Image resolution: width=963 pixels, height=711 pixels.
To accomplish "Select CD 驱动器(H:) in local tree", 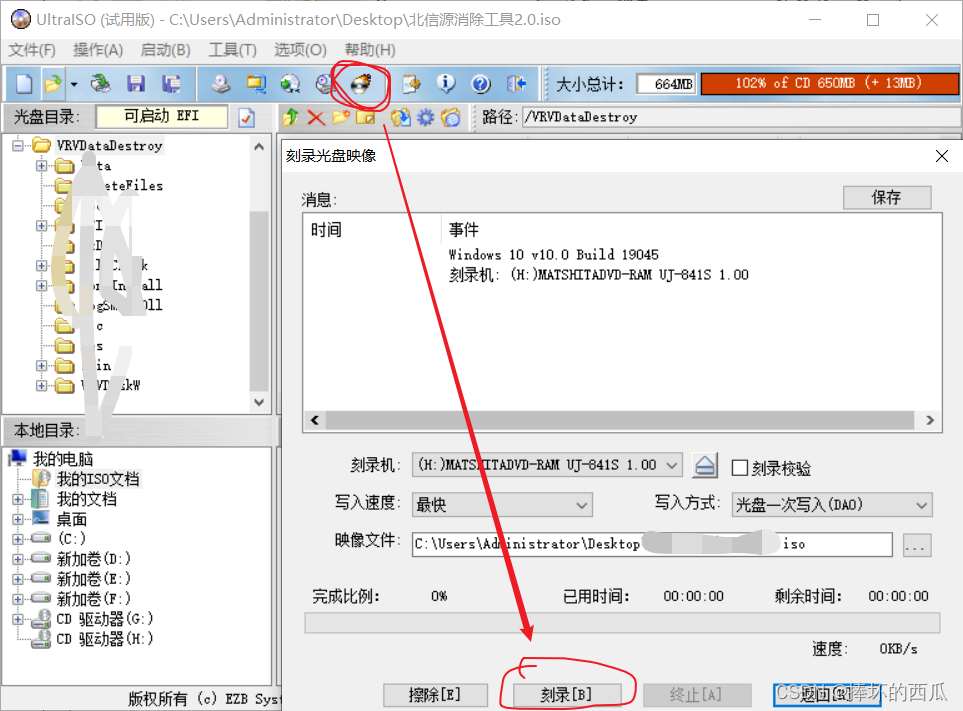I will point(104,639).
